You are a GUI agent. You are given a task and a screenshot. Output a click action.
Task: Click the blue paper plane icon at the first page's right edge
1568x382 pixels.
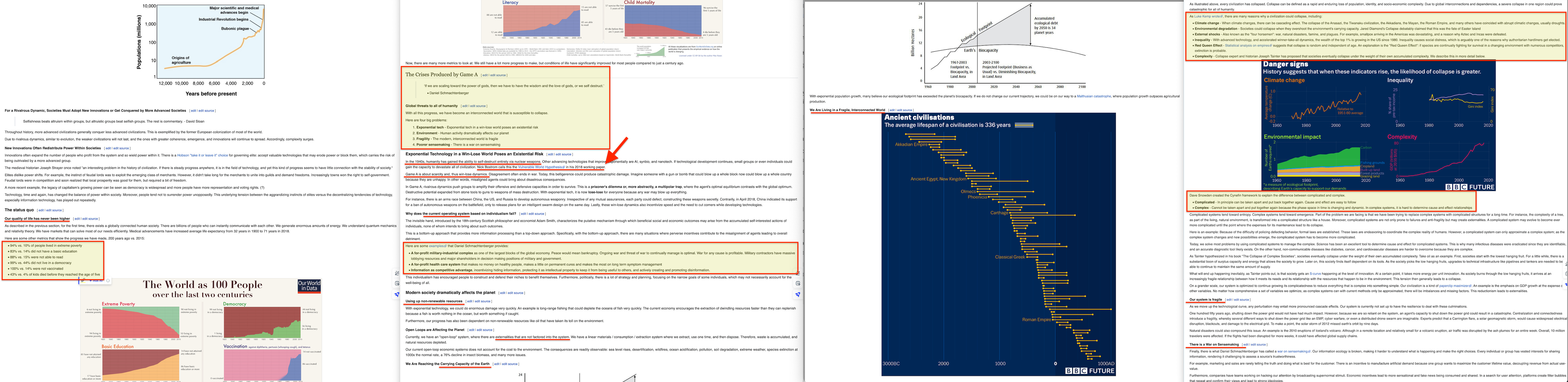(x=397, y=294)
